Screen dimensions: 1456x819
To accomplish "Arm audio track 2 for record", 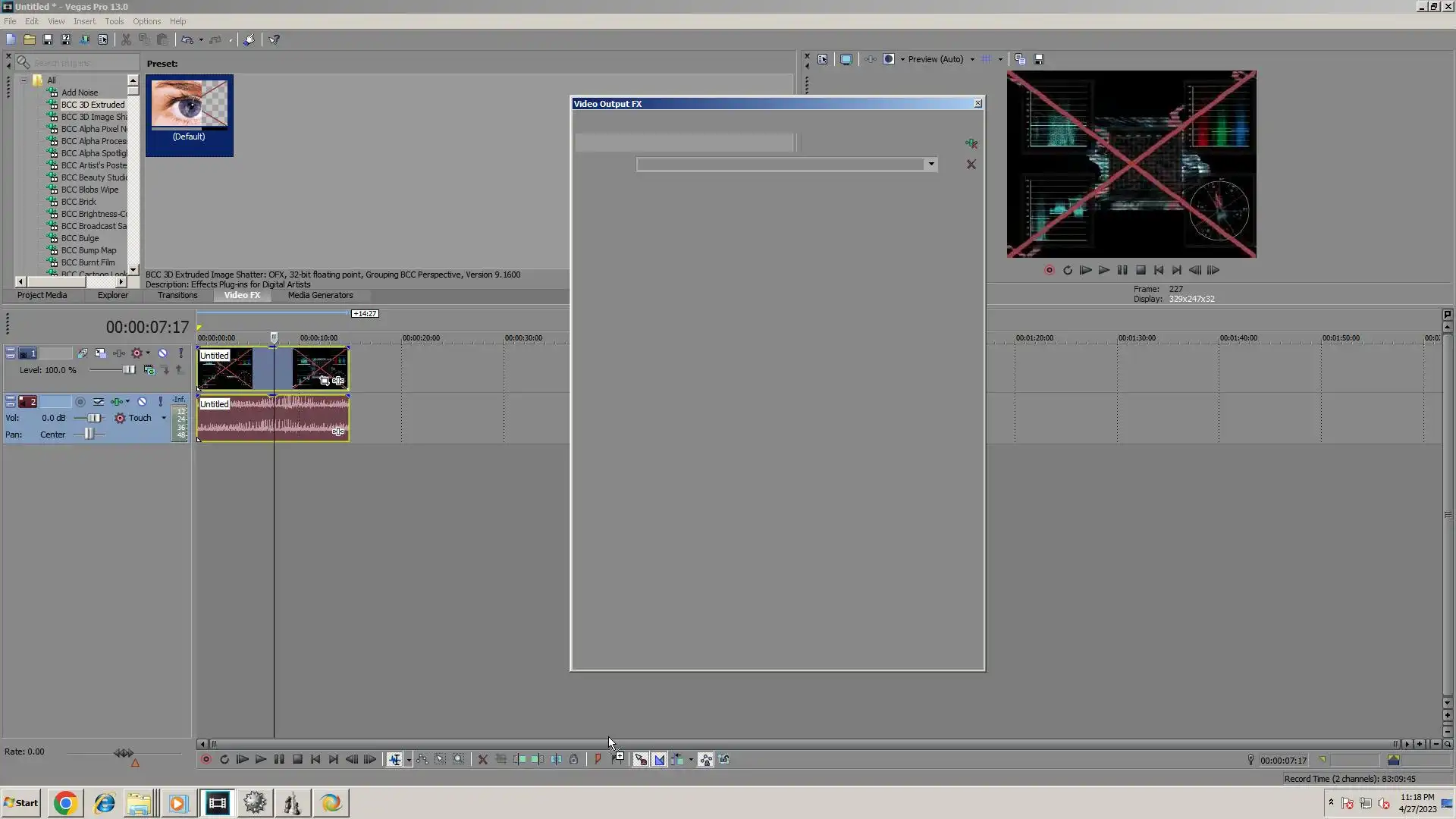I will (80, 402).
